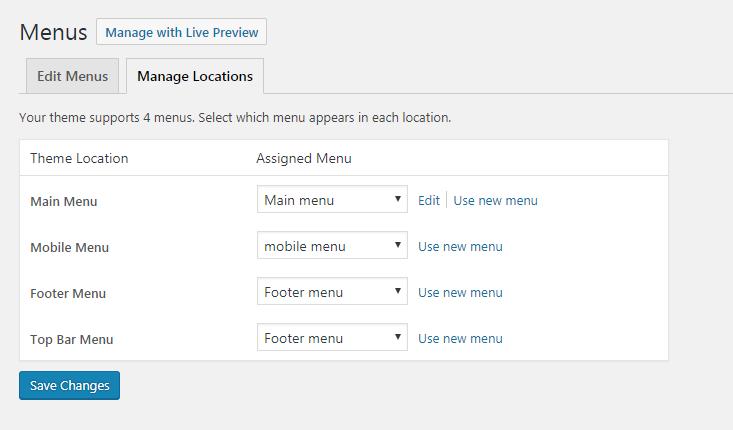Click the Mobile Menu theme location label
This screenshot has height=430, width=733.
click(69, 247)
